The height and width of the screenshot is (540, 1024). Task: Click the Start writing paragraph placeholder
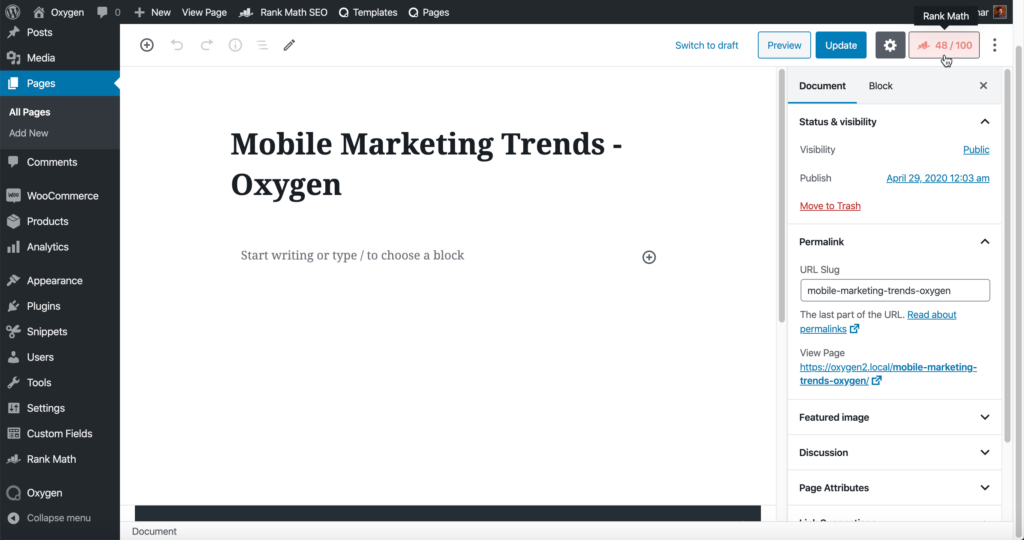[353, 255]
